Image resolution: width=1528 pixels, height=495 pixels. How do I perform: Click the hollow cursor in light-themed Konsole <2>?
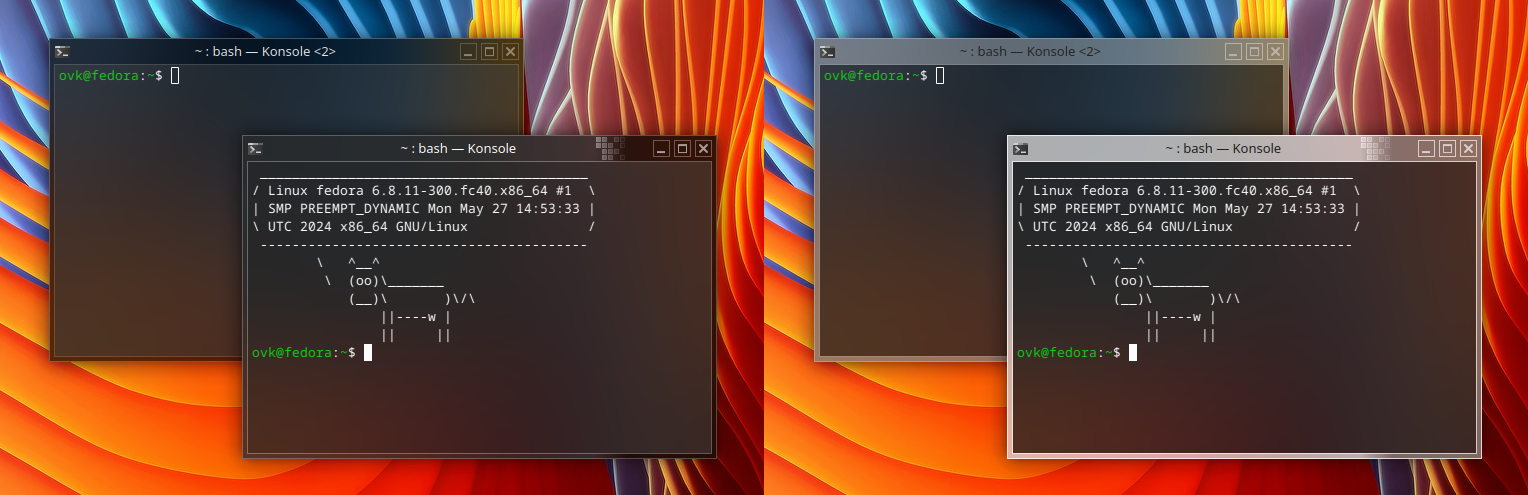coord(940,76)
